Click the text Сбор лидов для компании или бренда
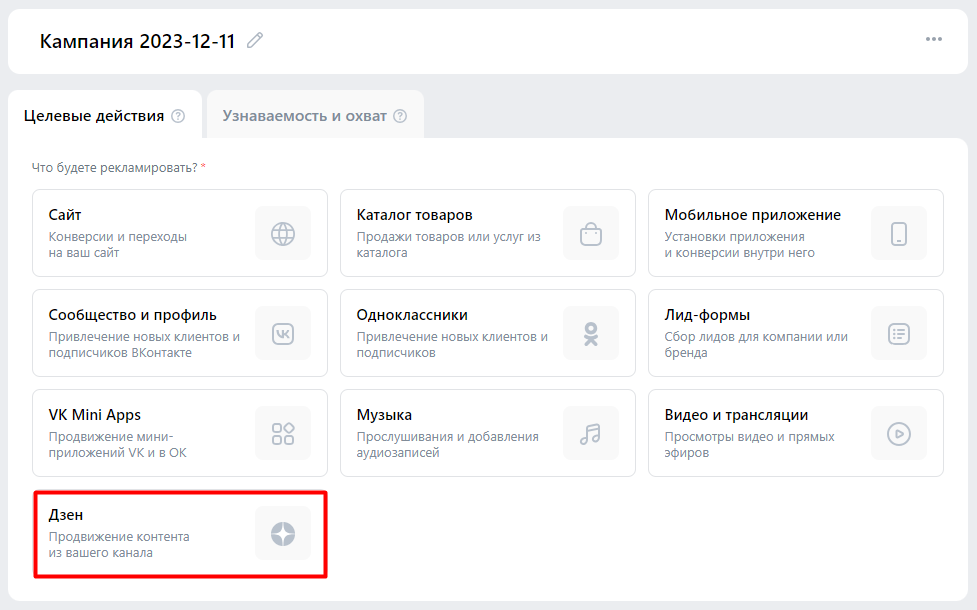 point(756,345)
